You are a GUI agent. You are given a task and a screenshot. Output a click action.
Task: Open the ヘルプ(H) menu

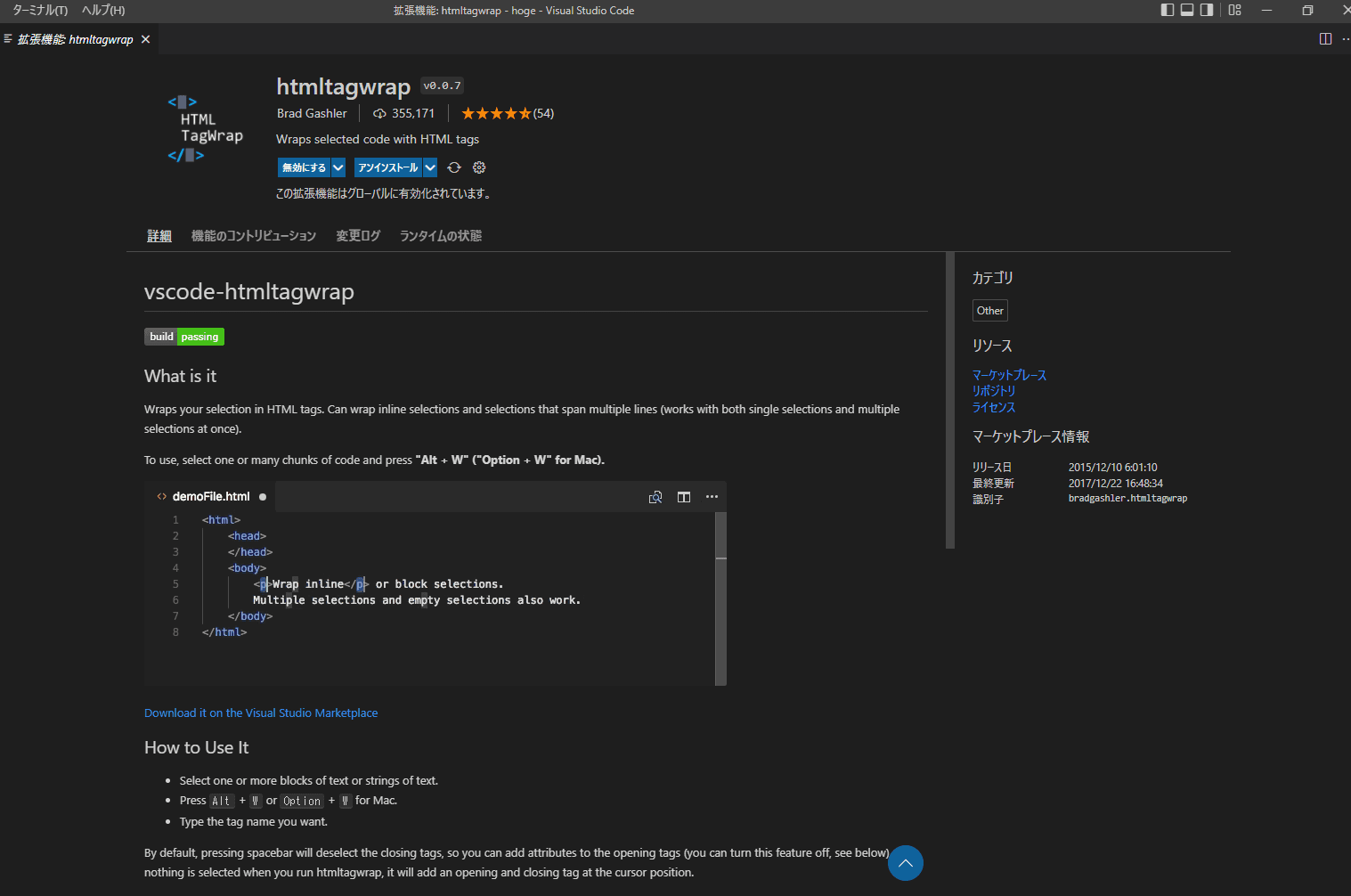click(x=103, y=11)
